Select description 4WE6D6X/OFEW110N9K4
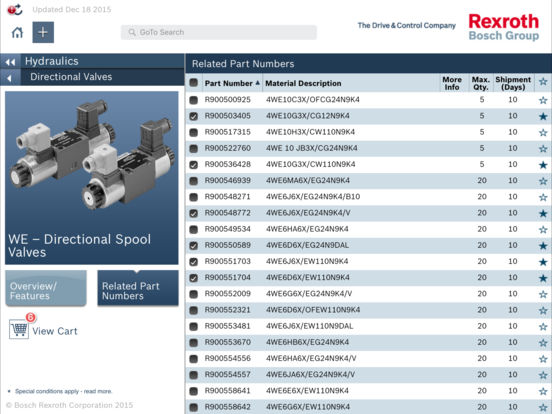 click(313, 310)
